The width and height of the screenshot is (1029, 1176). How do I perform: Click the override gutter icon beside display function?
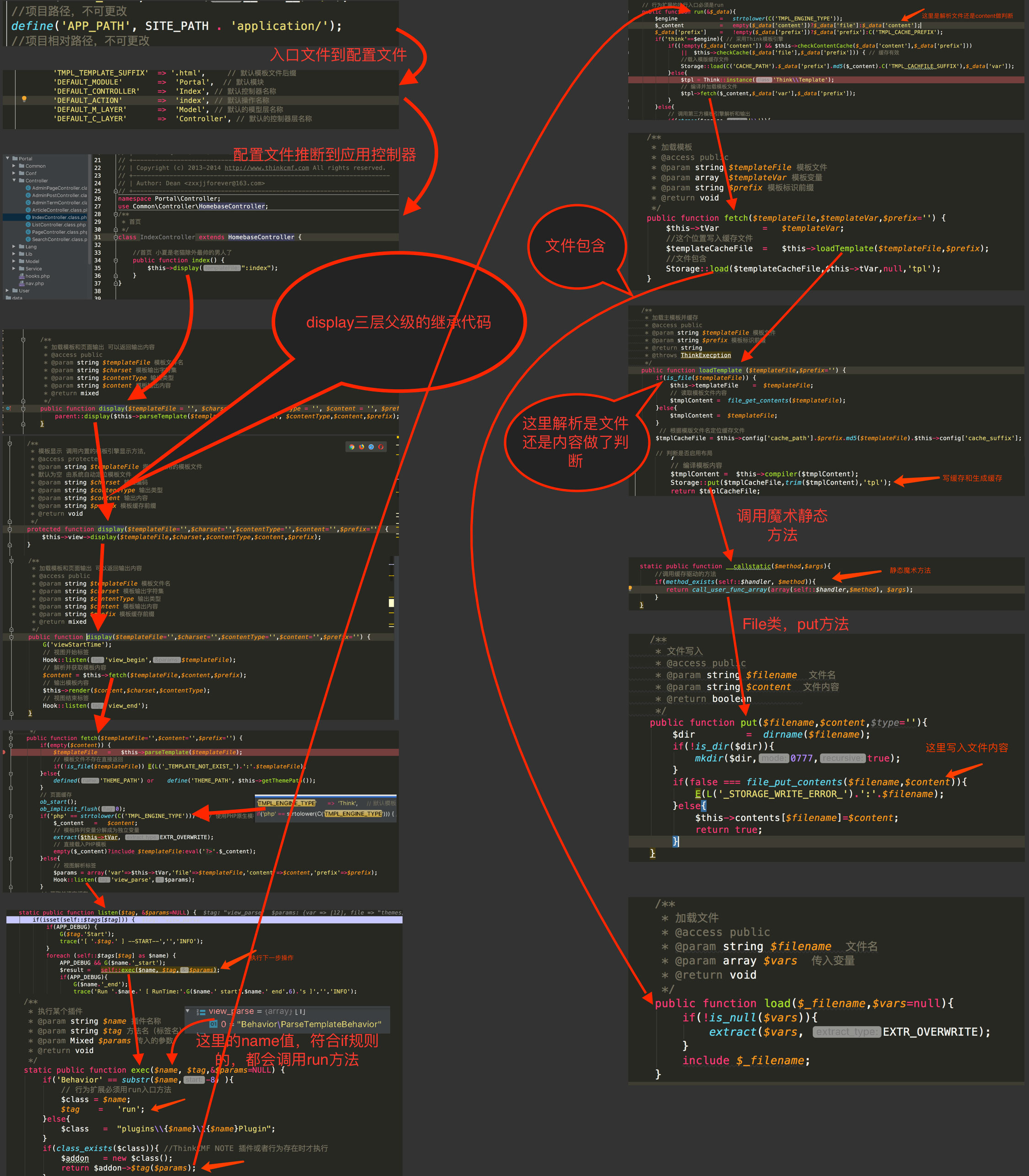click(9, 409)
